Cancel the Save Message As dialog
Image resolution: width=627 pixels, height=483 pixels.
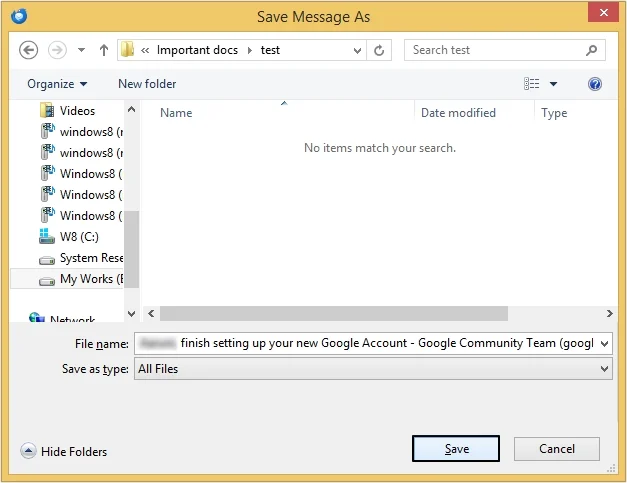[x=557, y=449]
